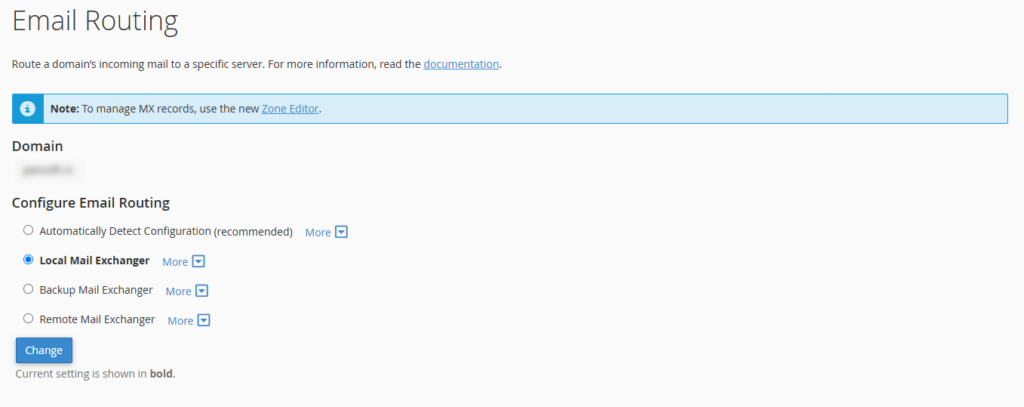This screenshot has height=407, width=1024.
Task: Click the "Current setting is shown in bold" text
Action: tap(95, 374)
